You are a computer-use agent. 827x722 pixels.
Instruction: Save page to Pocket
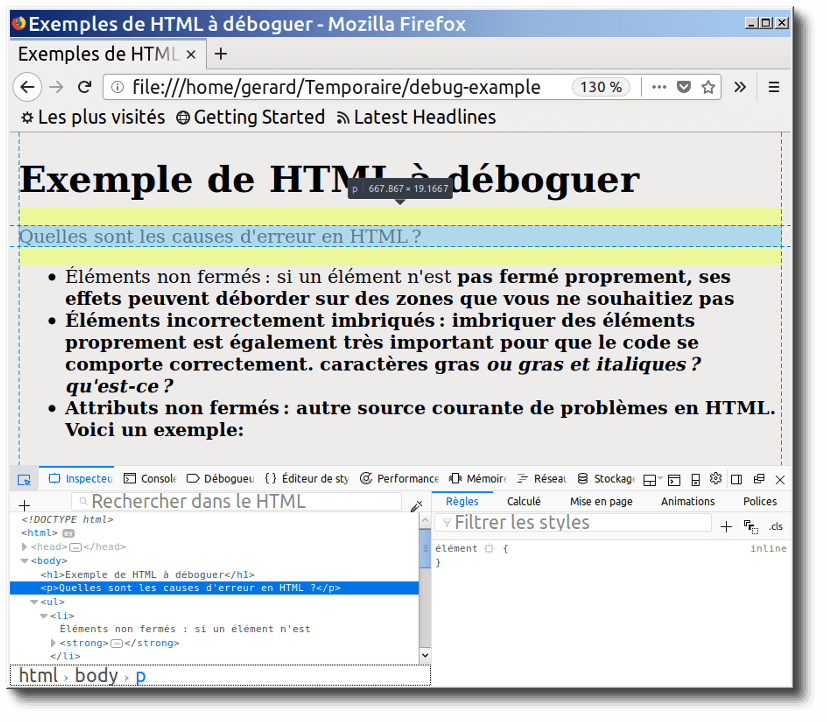click(684, 87)
